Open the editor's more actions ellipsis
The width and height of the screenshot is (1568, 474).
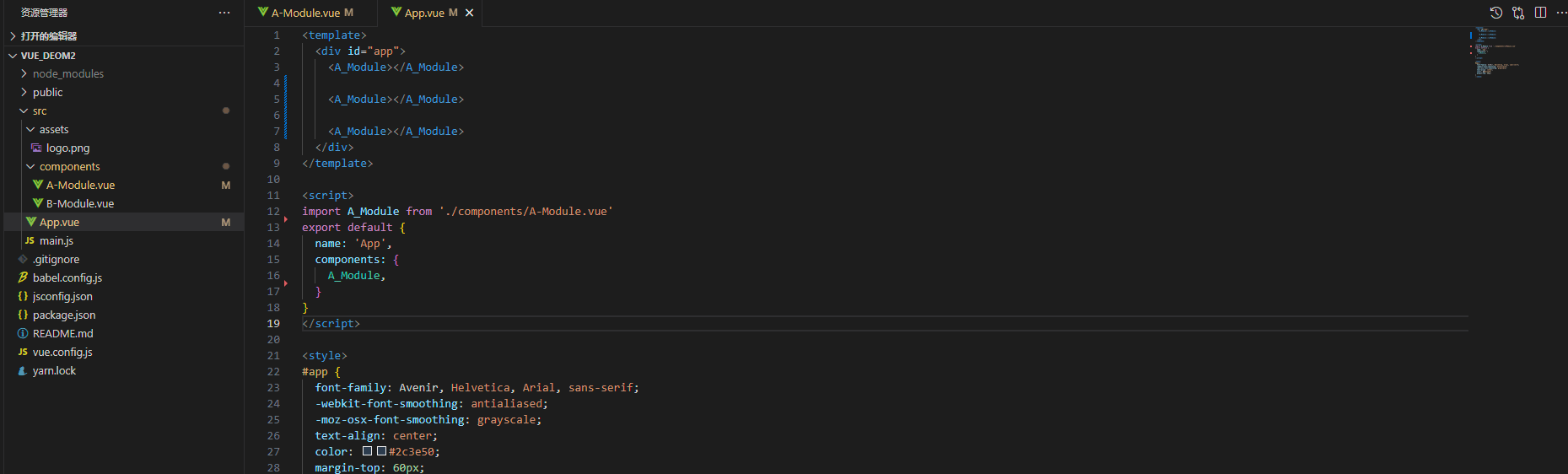click(x=1560, y=13)
